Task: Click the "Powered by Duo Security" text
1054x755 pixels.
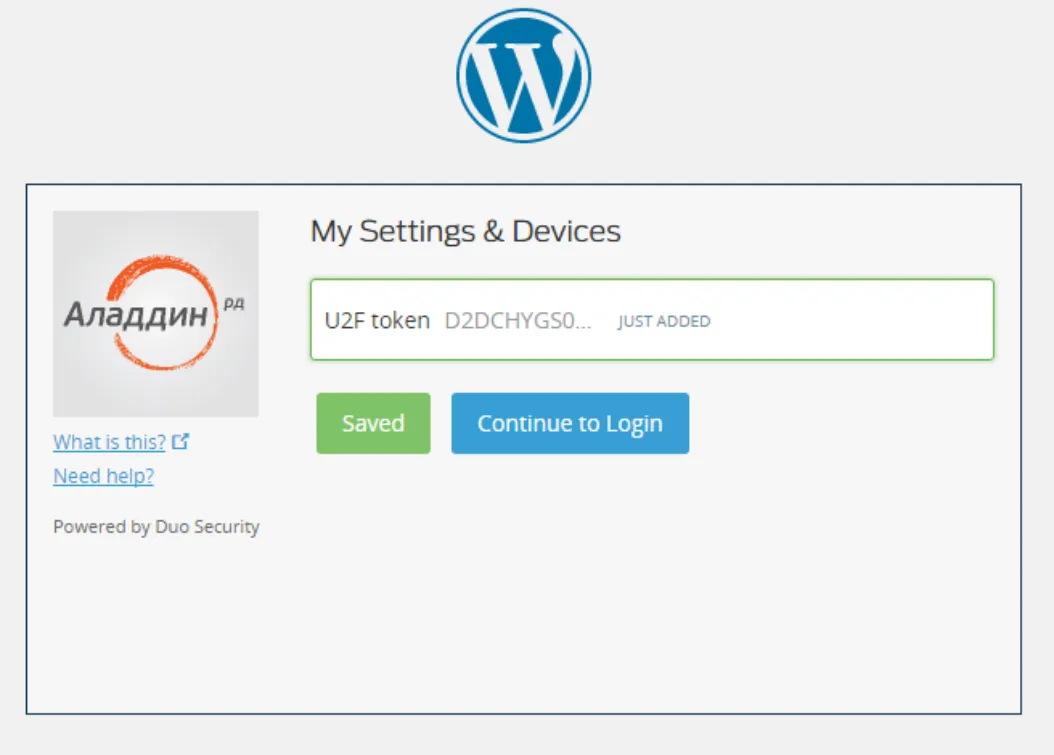Action: [x=156, y=526]
